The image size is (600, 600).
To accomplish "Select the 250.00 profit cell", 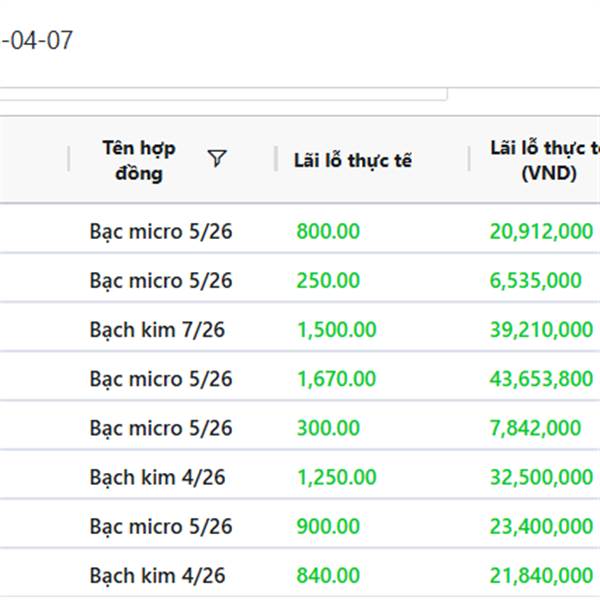I will (327, 280).
